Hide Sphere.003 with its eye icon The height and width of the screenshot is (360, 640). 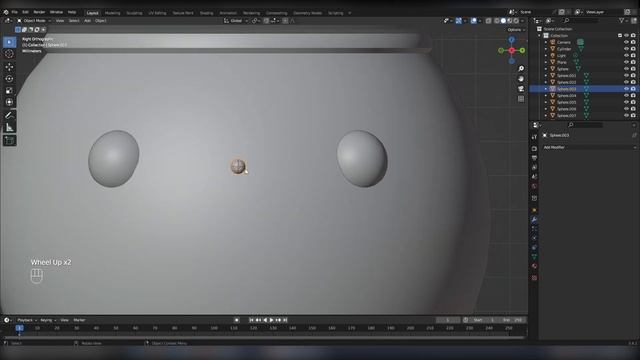[626, 89]
